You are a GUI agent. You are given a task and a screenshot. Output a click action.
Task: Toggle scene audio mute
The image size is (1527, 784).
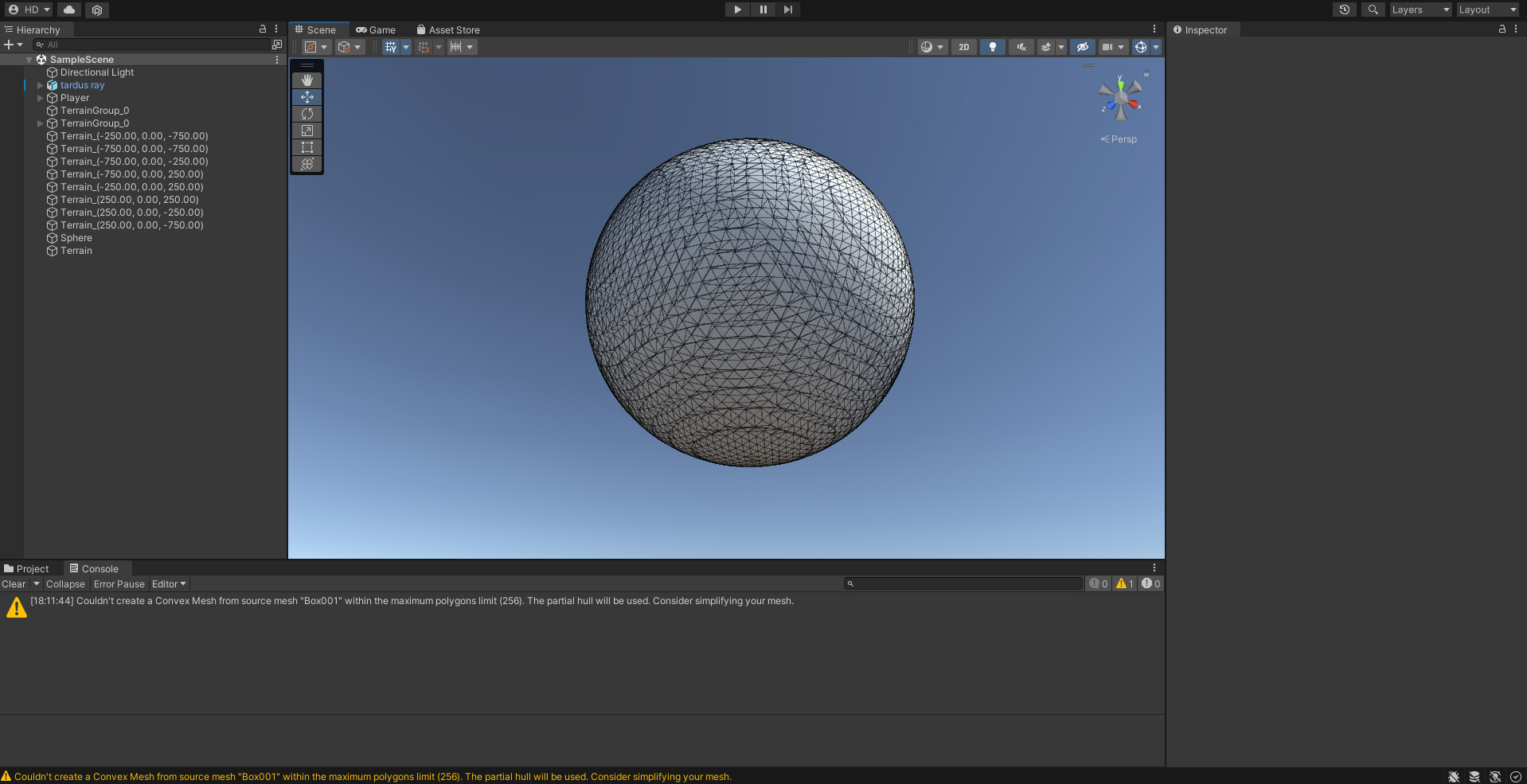pos(1021,47)
